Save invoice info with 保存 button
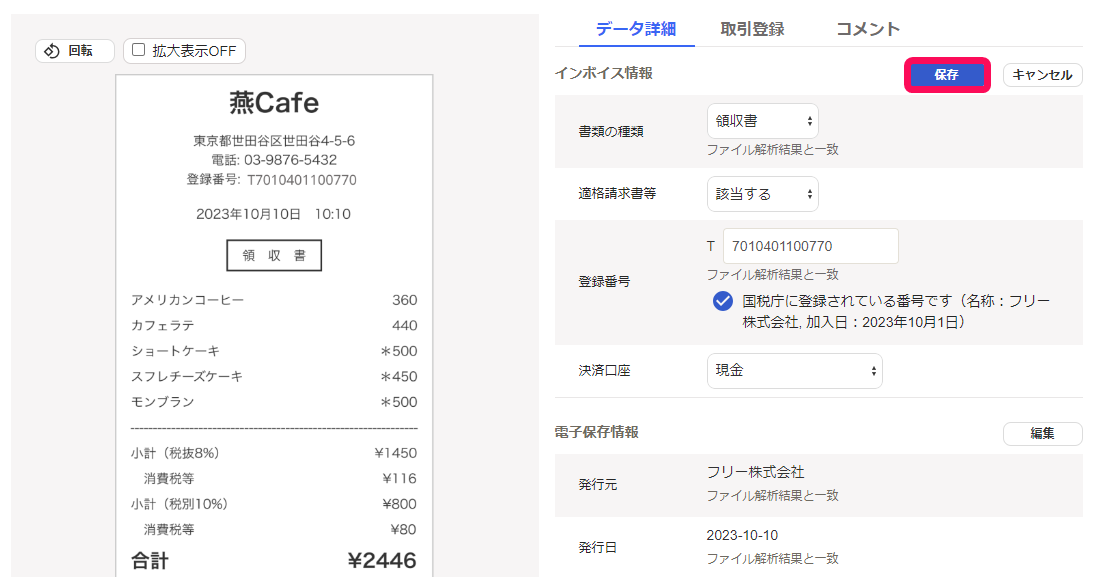Image resolution: width=1101 pixels, height=577 pixels. click(x=947, y=75)
